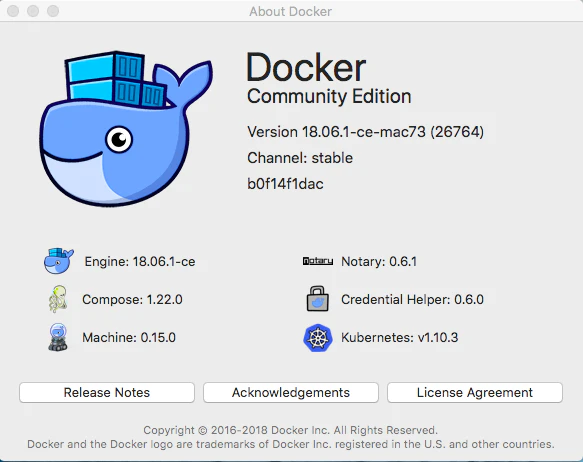This screenshot has height=462, width=583.
Task: Click the Kubernetes helm wheel icon
Action: click(x=317, y=337)
